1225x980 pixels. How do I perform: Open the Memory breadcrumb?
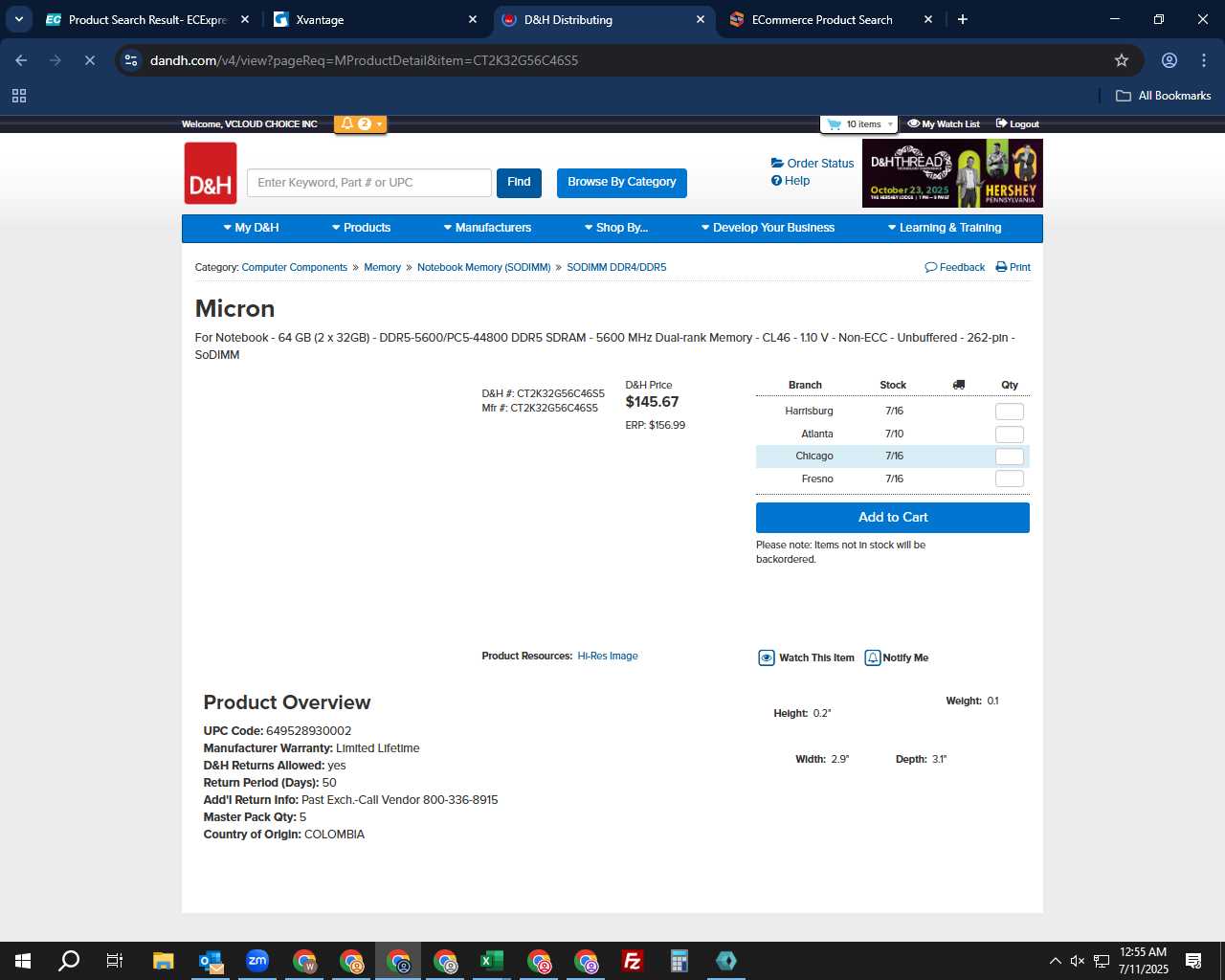pyautogui.click(x=382, y=268)
